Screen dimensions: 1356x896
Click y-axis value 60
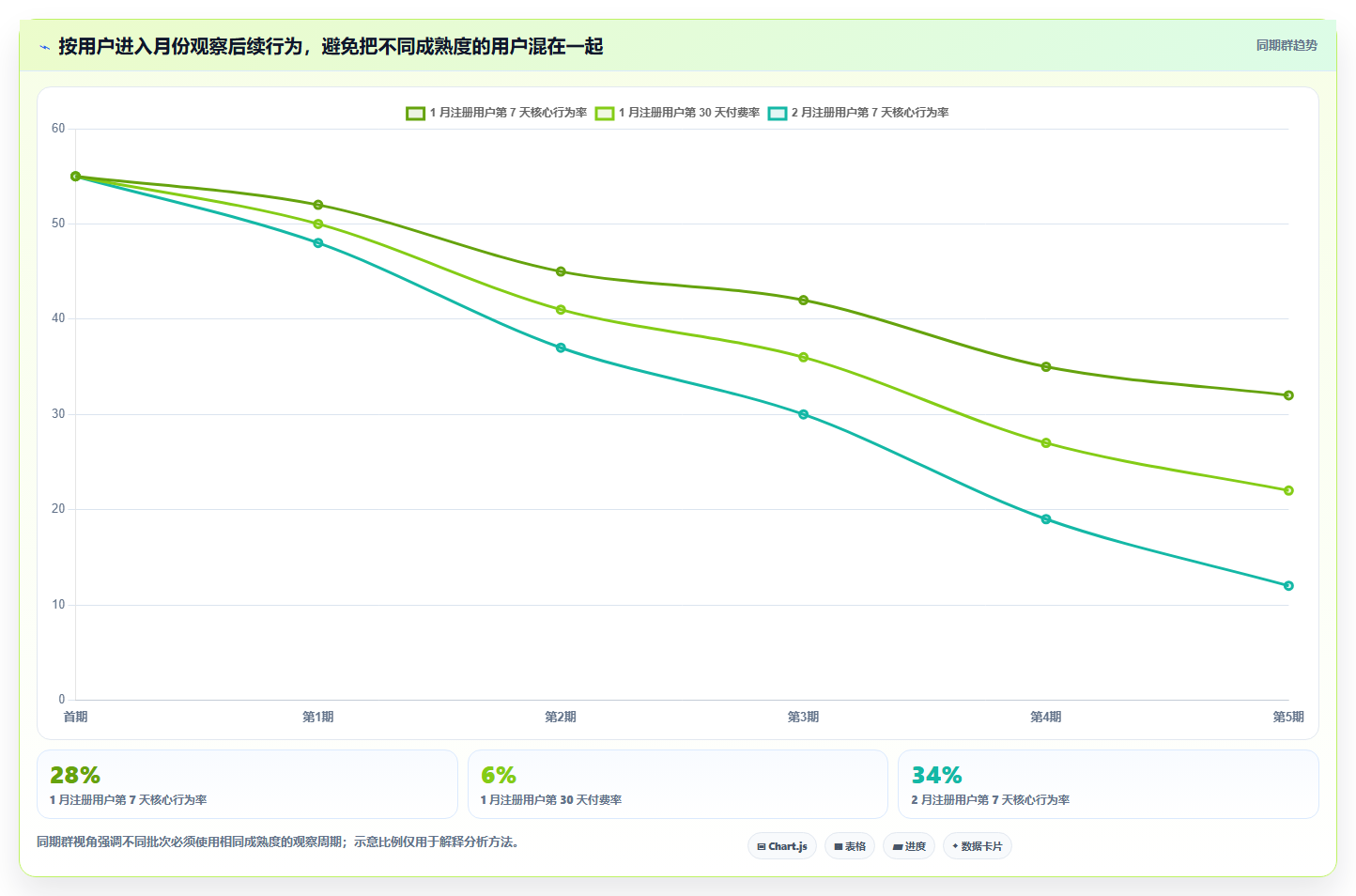(58, 129)
